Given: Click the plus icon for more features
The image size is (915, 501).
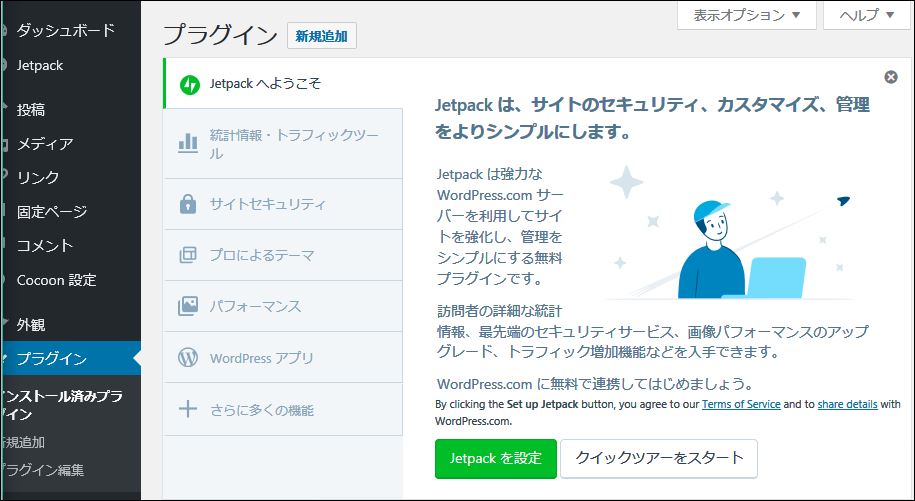Looking at the screenshot, I should 187,409.
